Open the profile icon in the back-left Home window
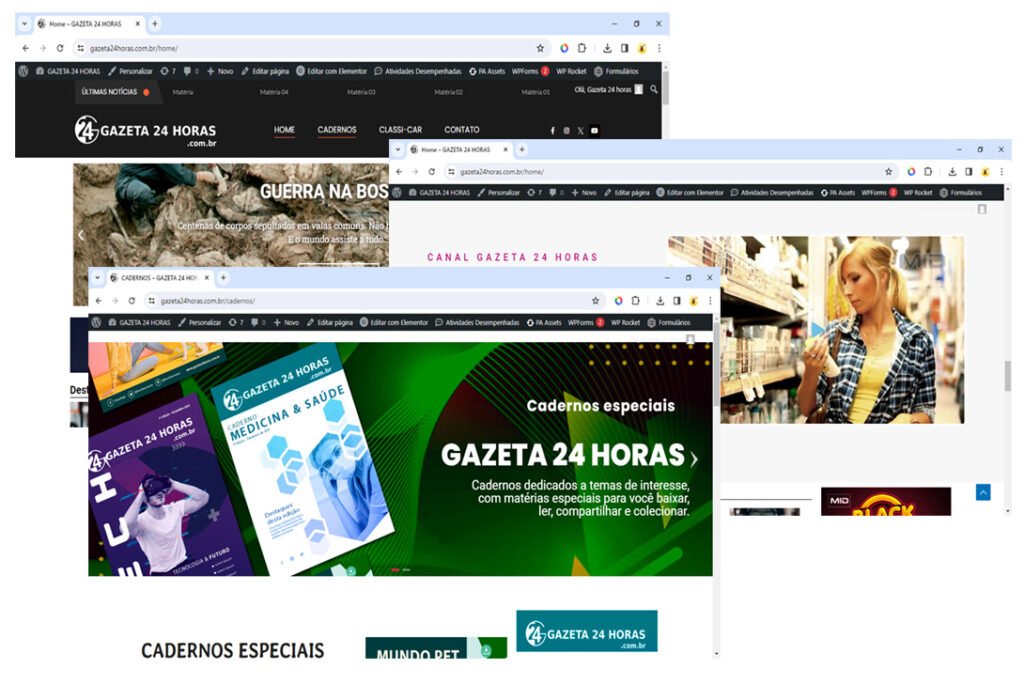Screen dimensions: 1024x684 click(642, 48)
